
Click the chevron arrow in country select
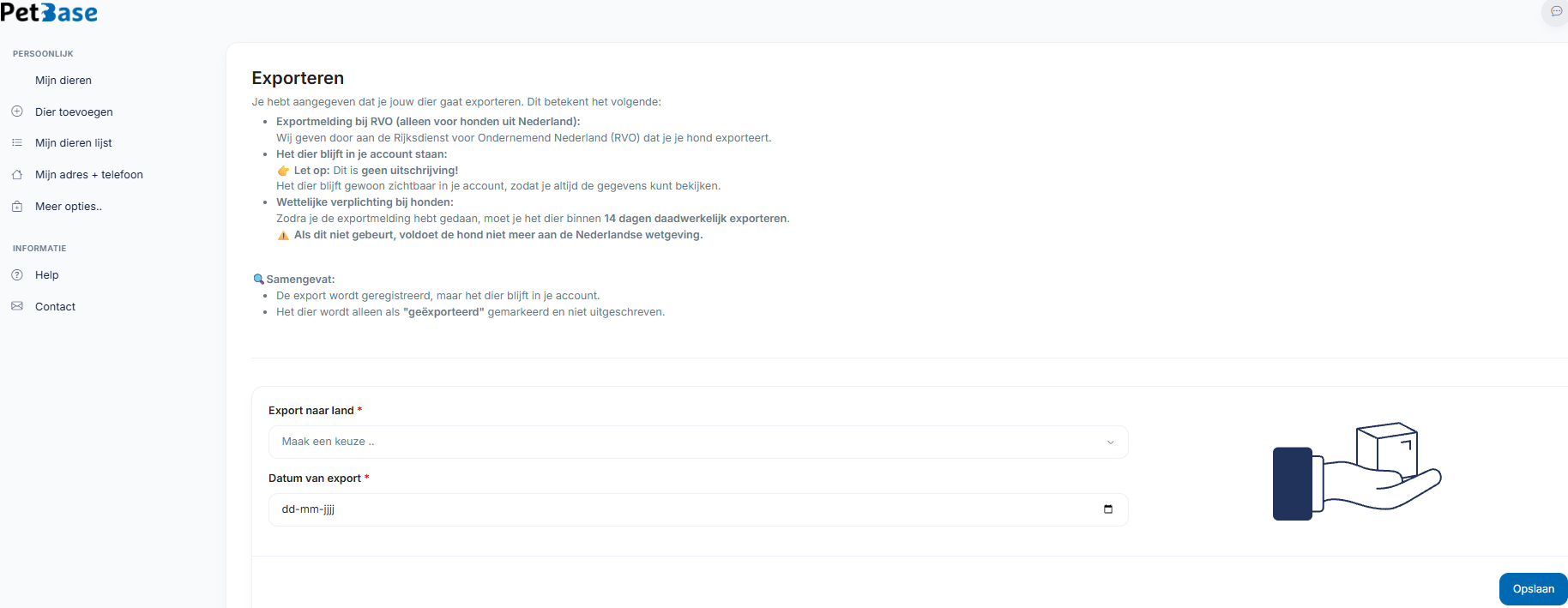tap(1110, 442)
